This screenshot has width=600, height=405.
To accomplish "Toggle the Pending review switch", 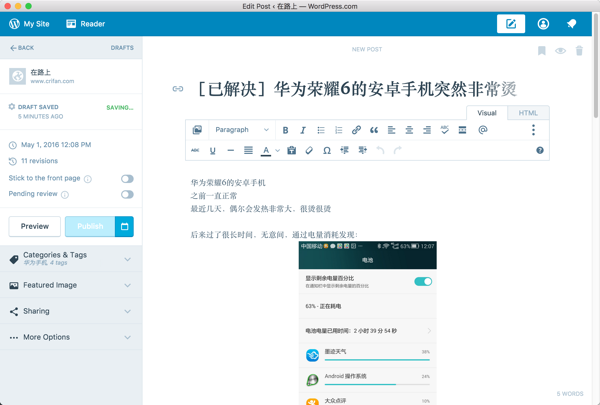I will (127, 194).
